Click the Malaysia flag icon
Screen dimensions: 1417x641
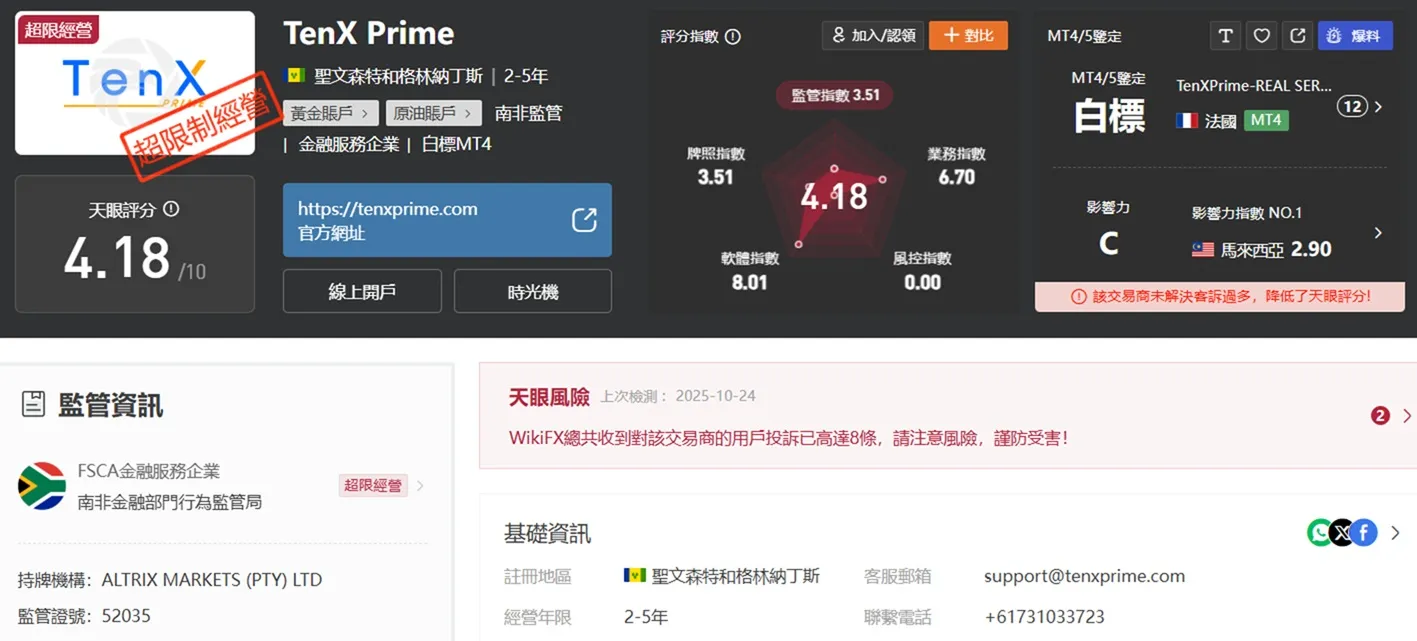click(1203, 249)
